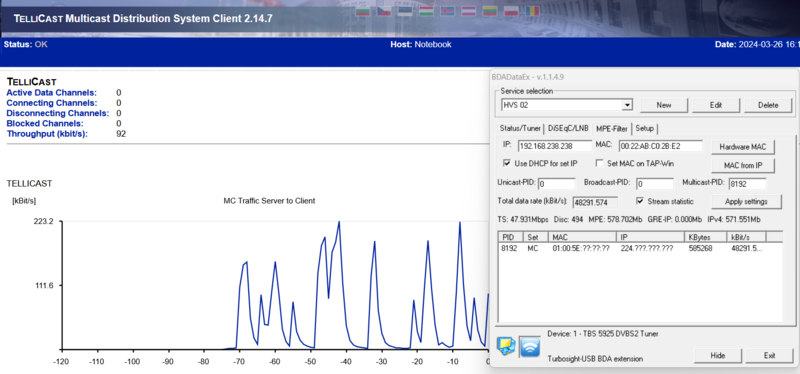
Task: Click the IP address input field
Action: pos(555,146)
